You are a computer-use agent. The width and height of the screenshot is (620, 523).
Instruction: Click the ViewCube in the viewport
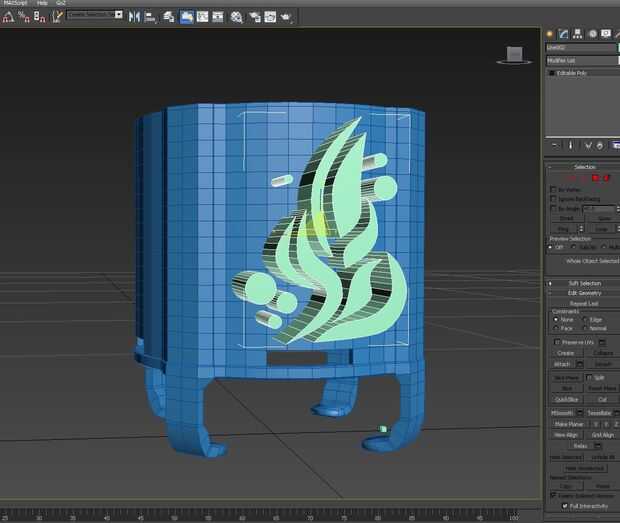[x=514, y=55]
